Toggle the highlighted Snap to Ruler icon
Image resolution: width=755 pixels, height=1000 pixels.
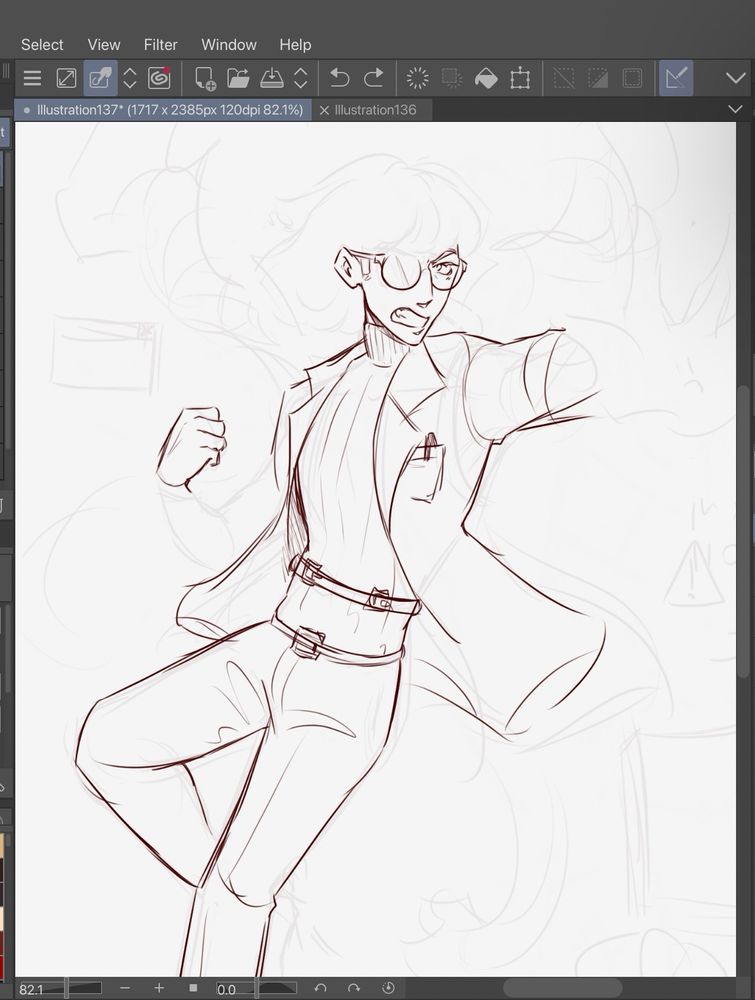coord(676,78)
